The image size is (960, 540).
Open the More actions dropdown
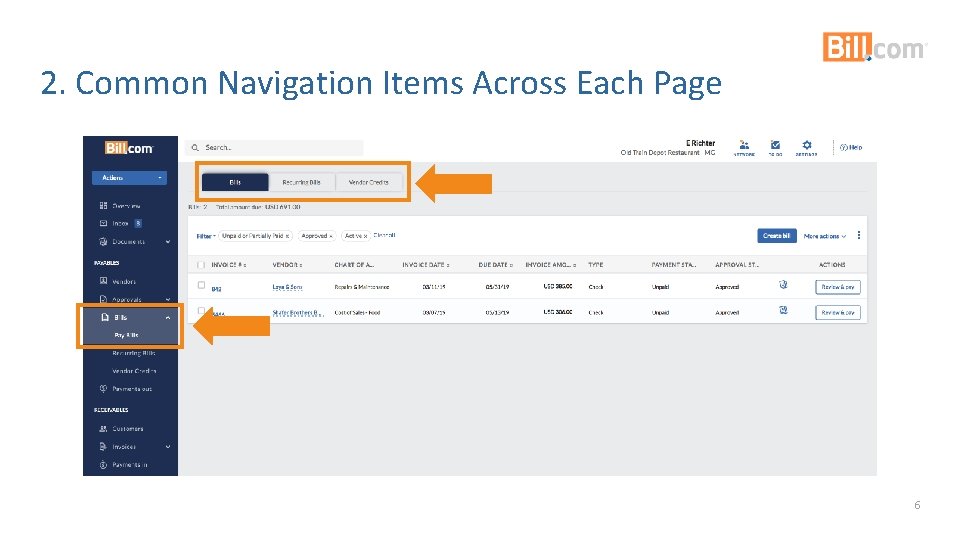825,236
